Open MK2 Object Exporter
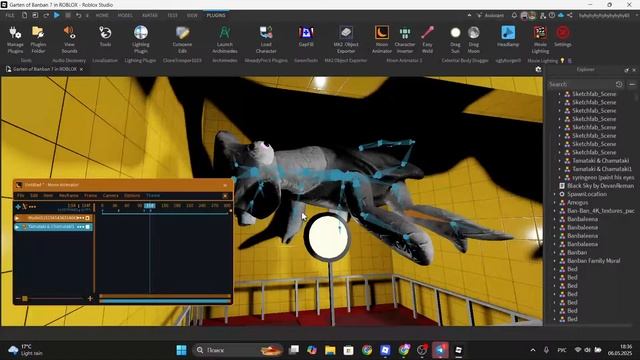 coord(346,39)
